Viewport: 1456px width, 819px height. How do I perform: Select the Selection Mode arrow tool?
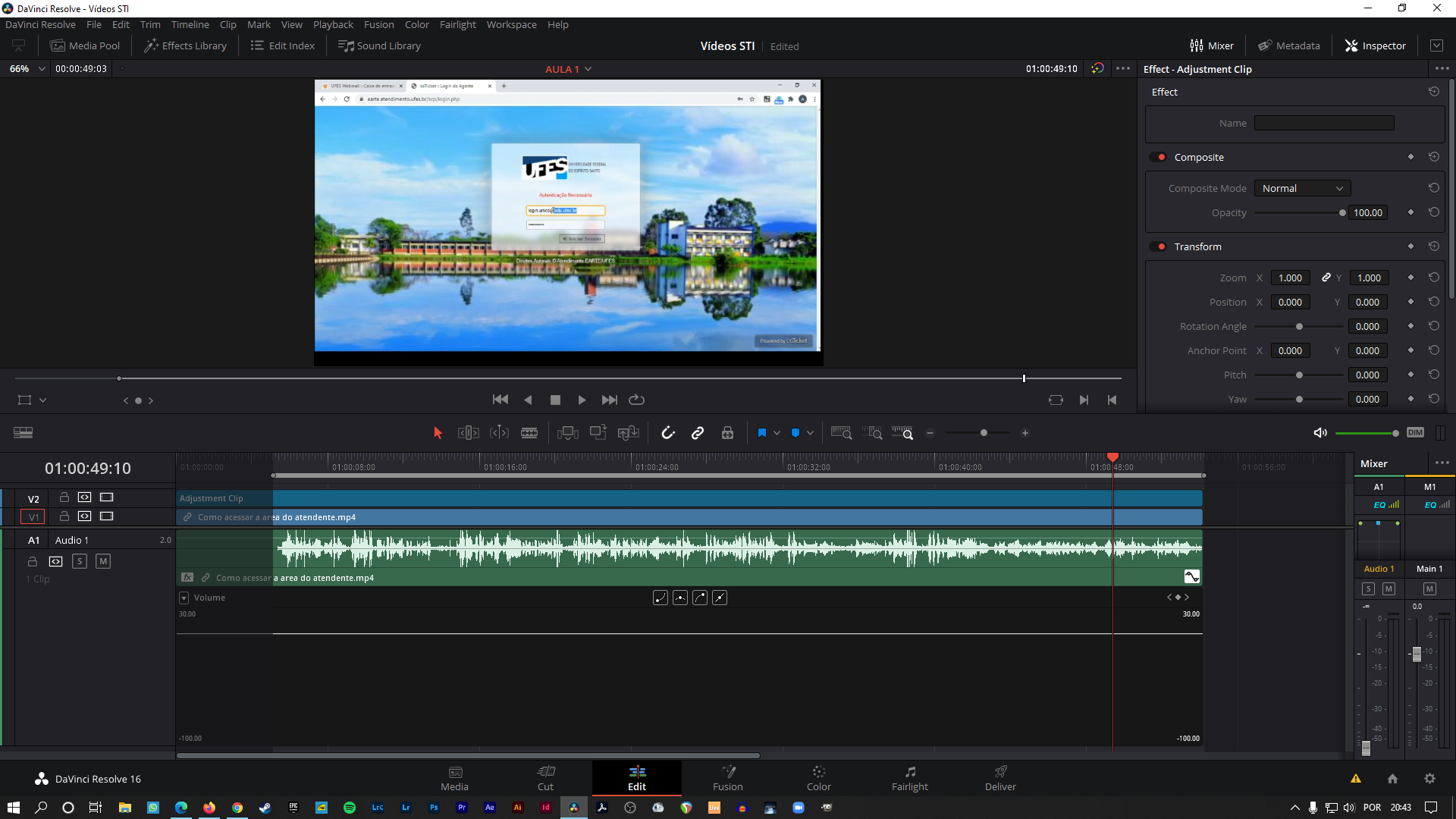pyautogui.click(x=438, y=433)
